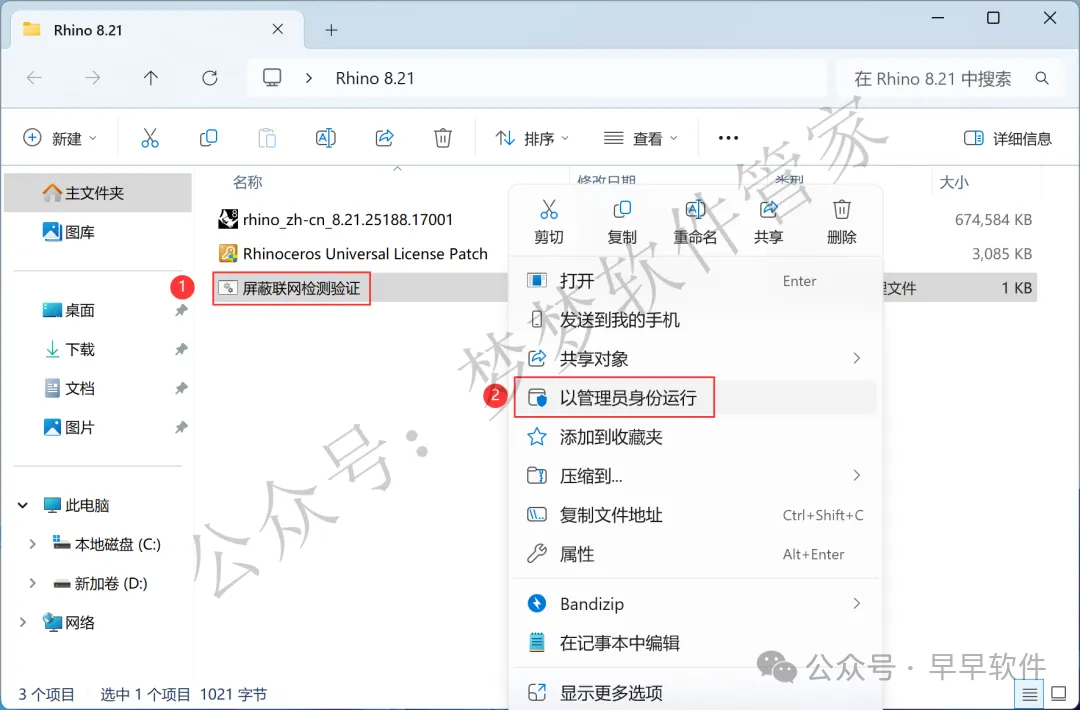The image size is (1080, 710).
Task: Select the 屏蔽联网检测验证 file
Action: point(290,288)
